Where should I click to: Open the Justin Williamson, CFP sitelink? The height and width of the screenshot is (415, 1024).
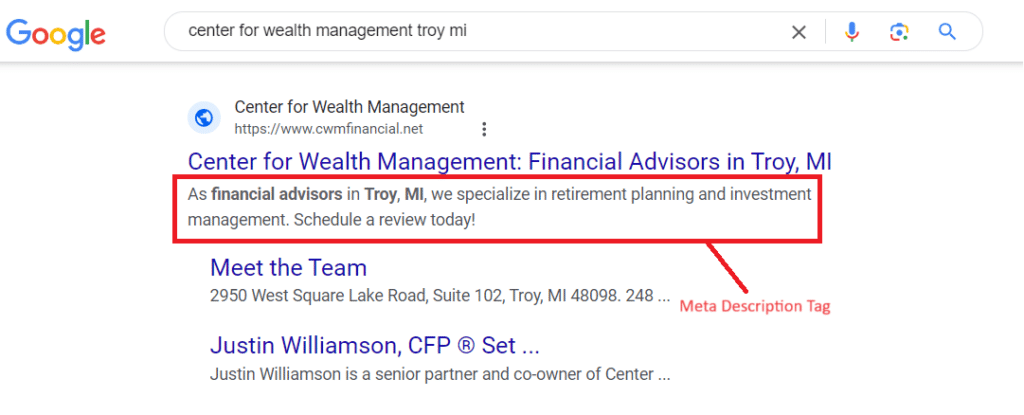[x=375, y=346]
